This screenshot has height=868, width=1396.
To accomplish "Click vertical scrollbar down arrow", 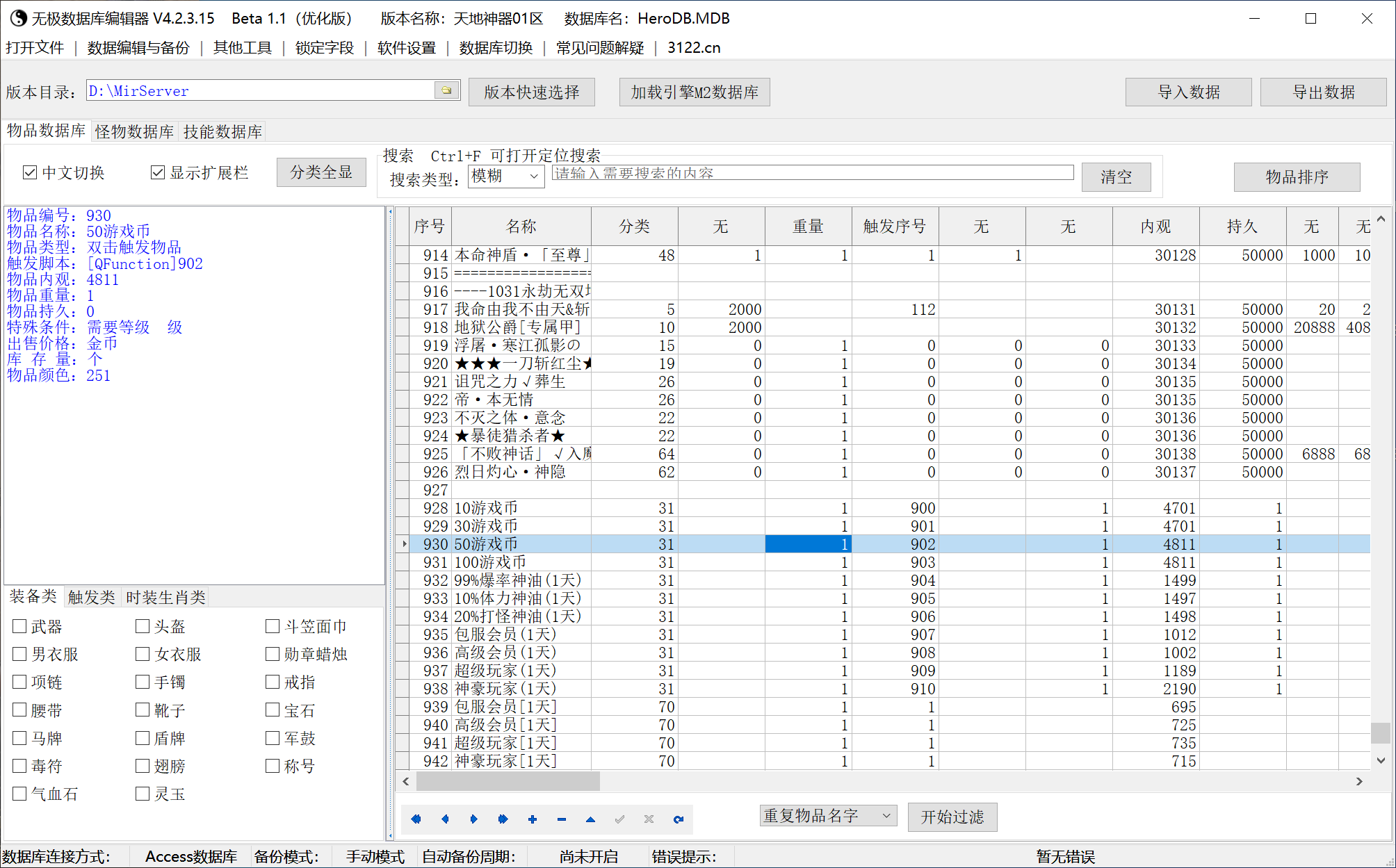I will [1381, 760].
